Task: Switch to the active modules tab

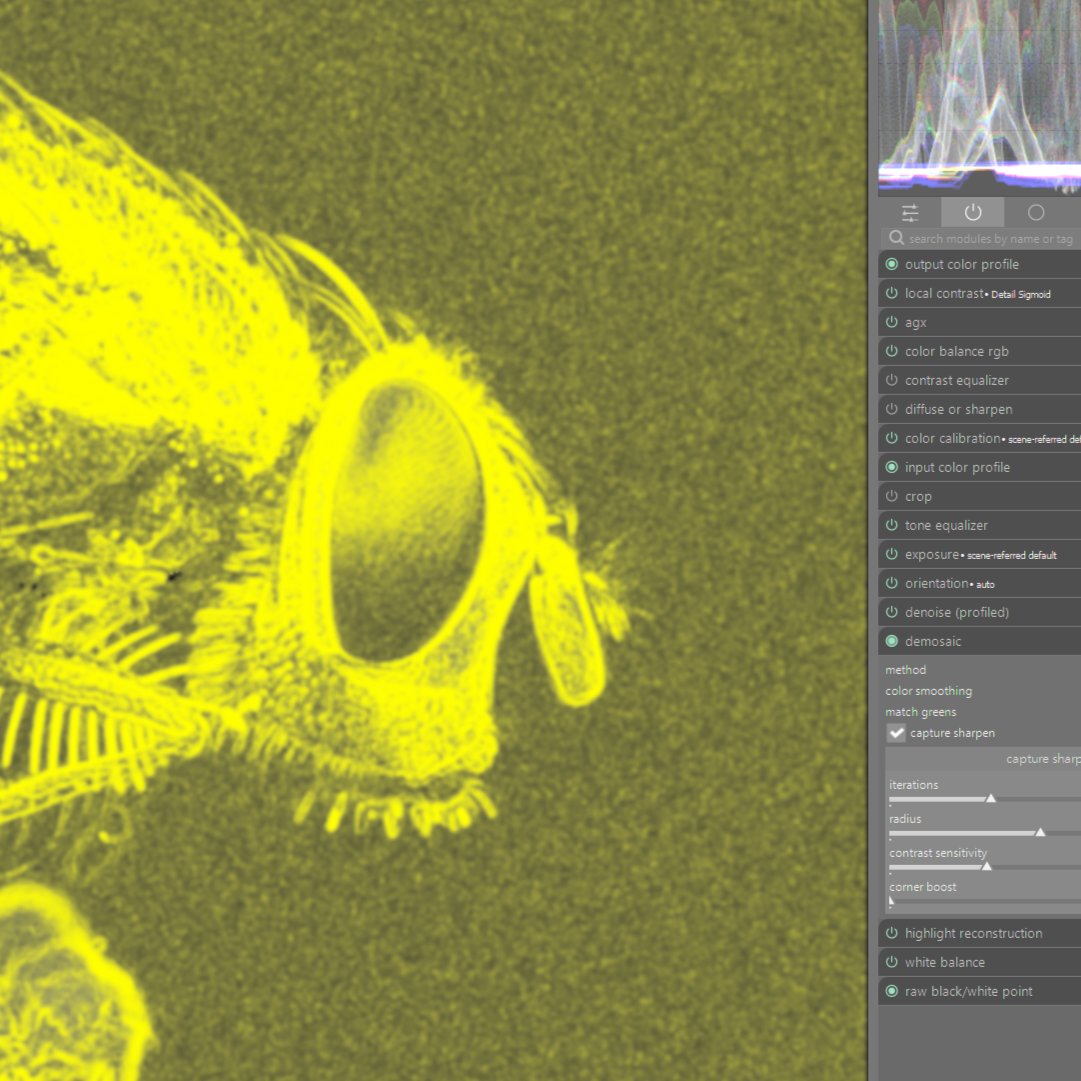Action: (x=972, y=212)
